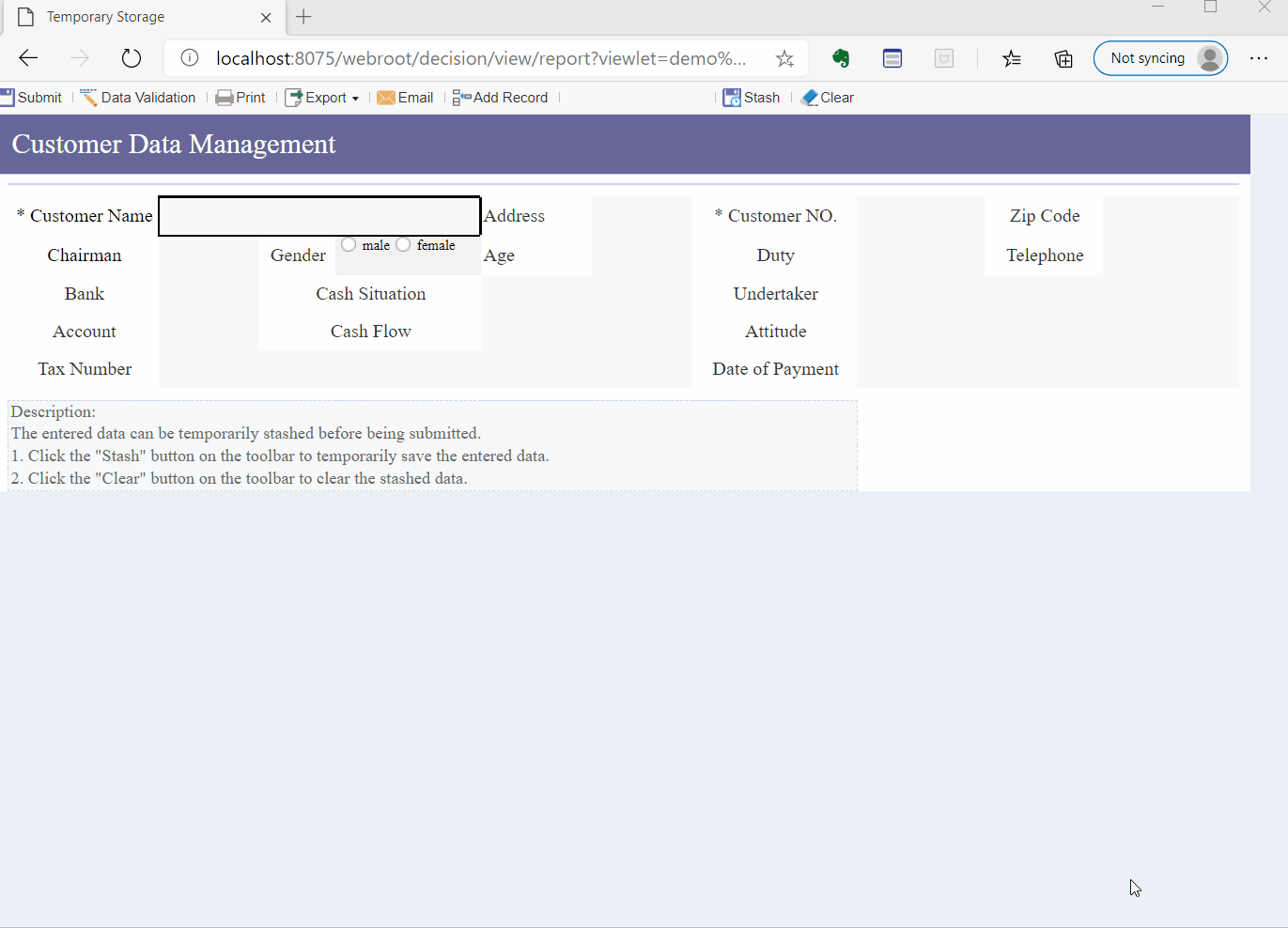Click the Chairman input cell
Viewport: 1288px width, 928px height.
click(209, 255)
